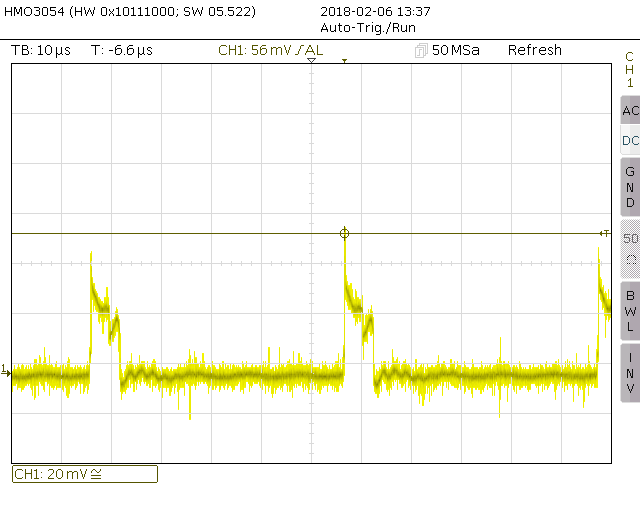
Task: Click the CH1: 56 mV trigger level readout
Action: 271,50
